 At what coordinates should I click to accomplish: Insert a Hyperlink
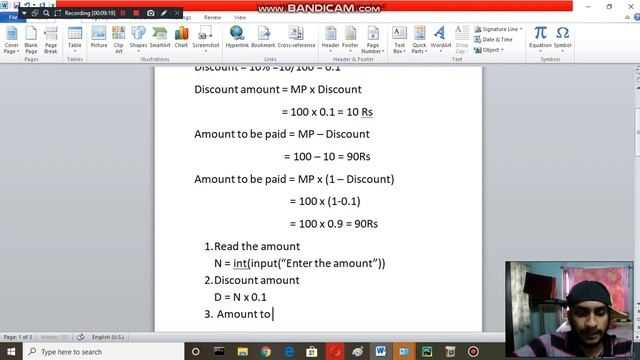[237, 38]
